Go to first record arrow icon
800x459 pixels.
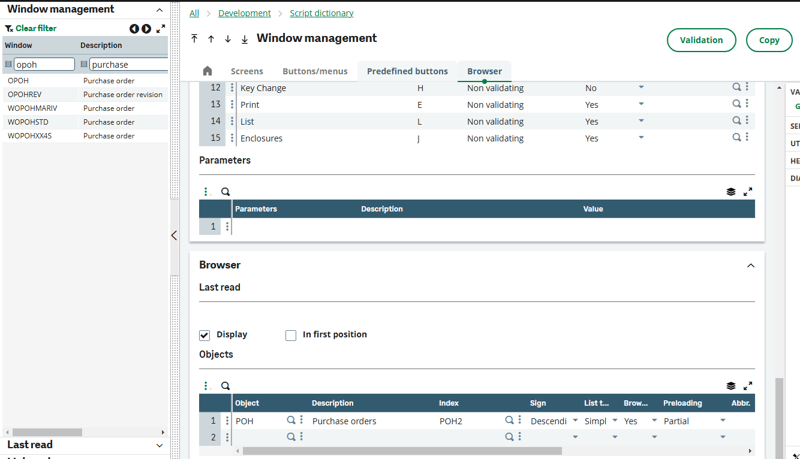click(x=194, y=39)
